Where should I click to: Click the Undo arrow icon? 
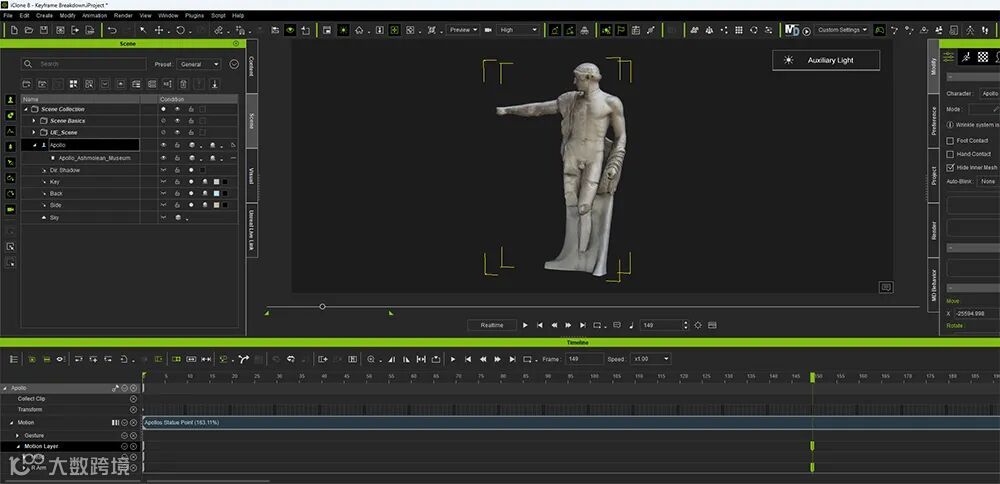tap(112, 30)
